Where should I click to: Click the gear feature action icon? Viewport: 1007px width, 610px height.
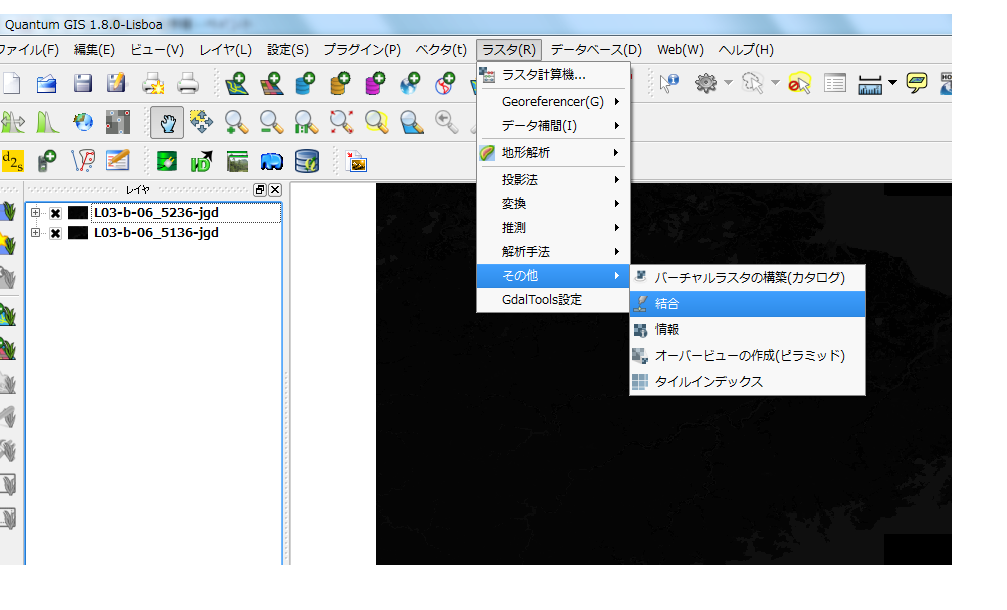point(706,83)
